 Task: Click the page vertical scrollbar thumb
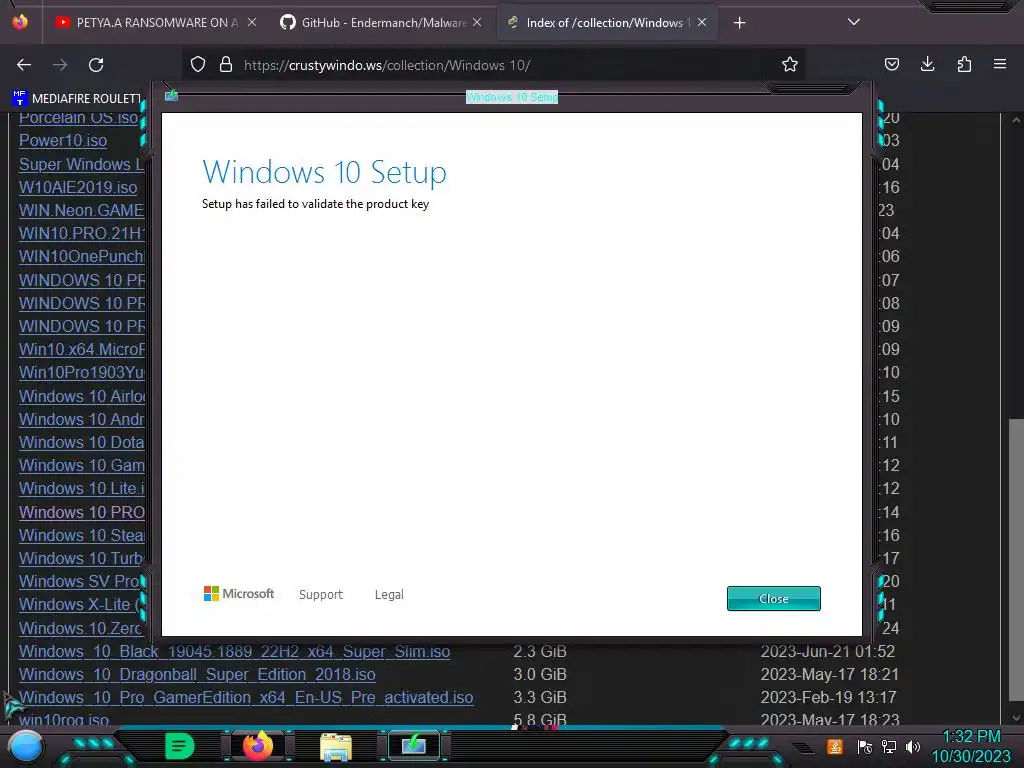pos(1016,558)
